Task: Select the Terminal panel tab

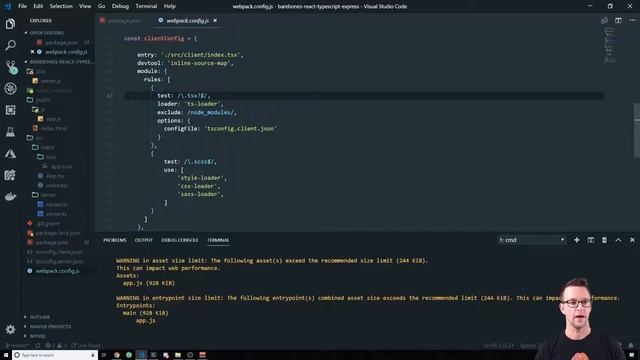Action: click(218, 240)
